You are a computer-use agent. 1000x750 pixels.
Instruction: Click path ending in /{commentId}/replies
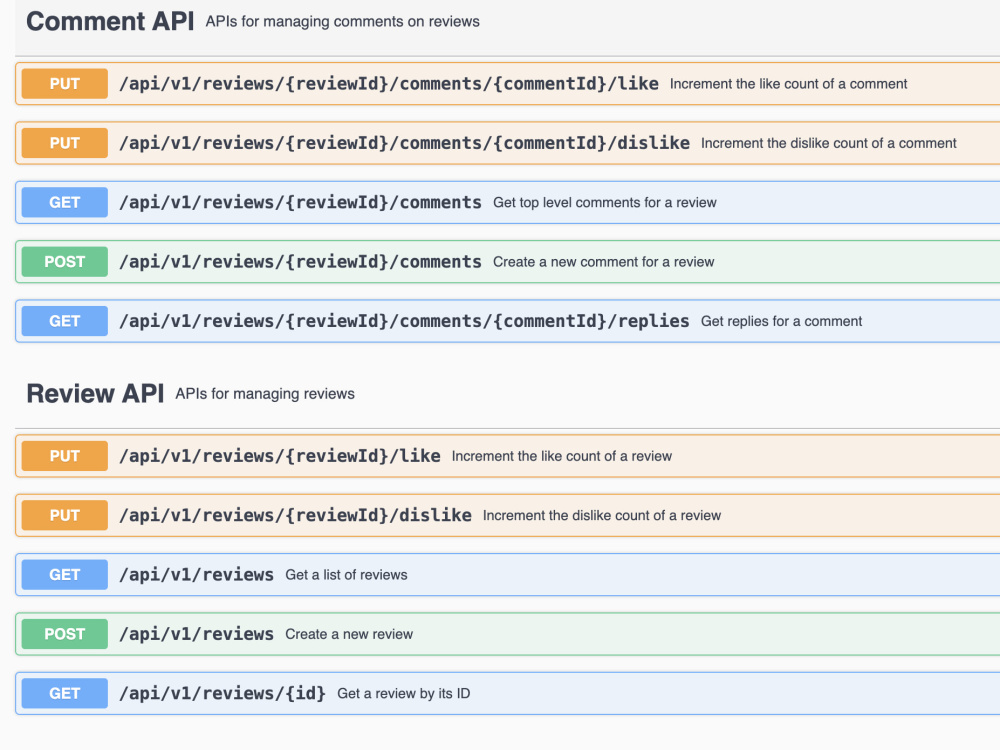coord(404,321)
